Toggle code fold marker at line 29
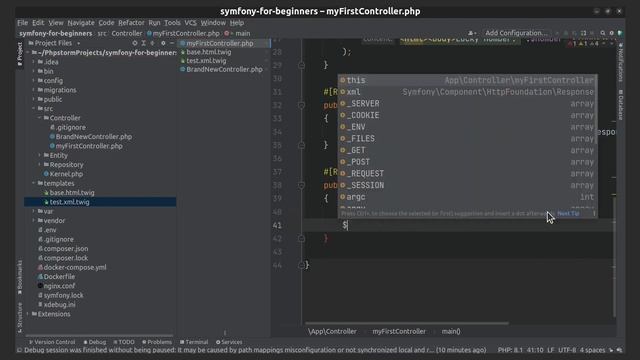The image size is (640, 360). pyautogui.click(x=302, y=65)
